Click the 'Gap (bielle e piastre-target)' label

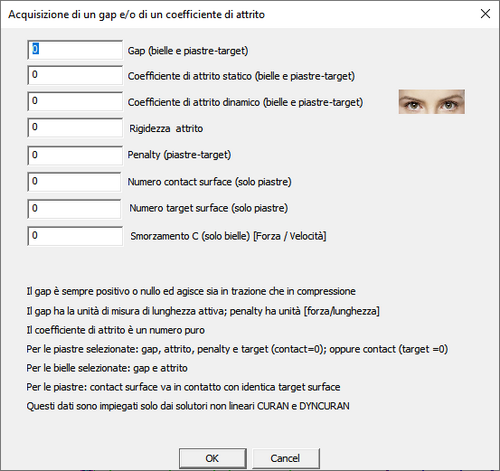[x=188, y=51]
